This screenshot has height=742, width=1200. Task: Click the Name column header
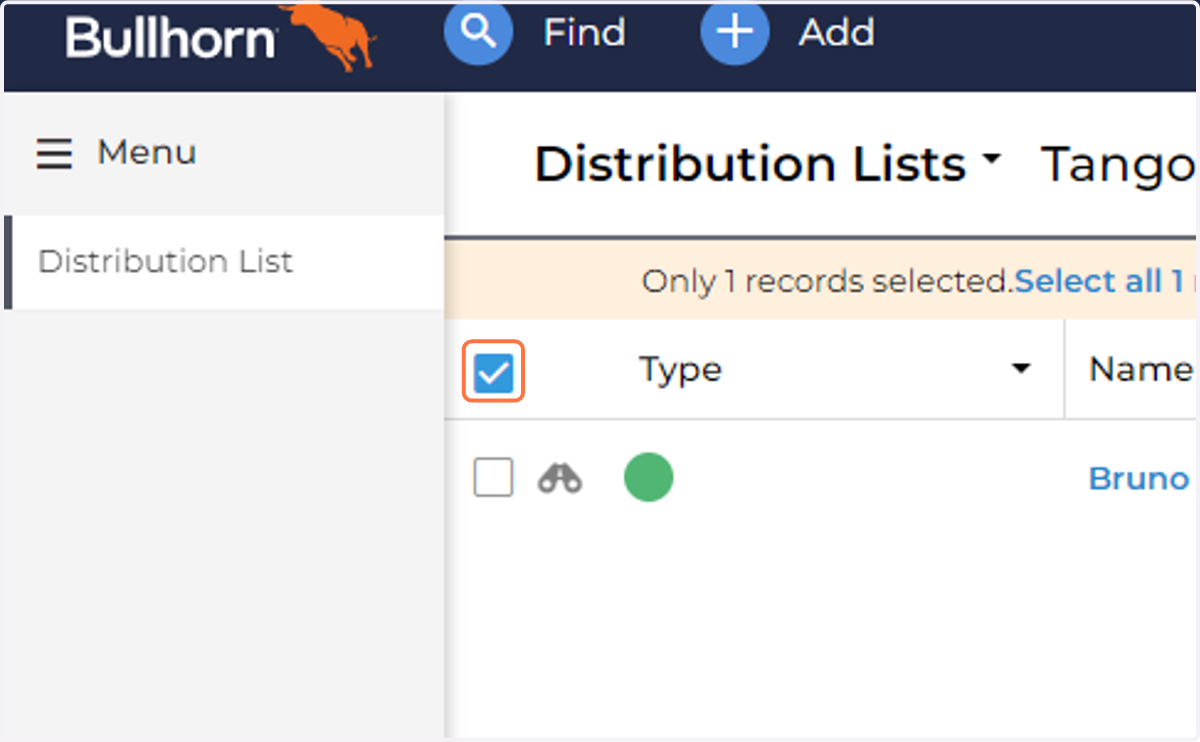click(1141, 370)
